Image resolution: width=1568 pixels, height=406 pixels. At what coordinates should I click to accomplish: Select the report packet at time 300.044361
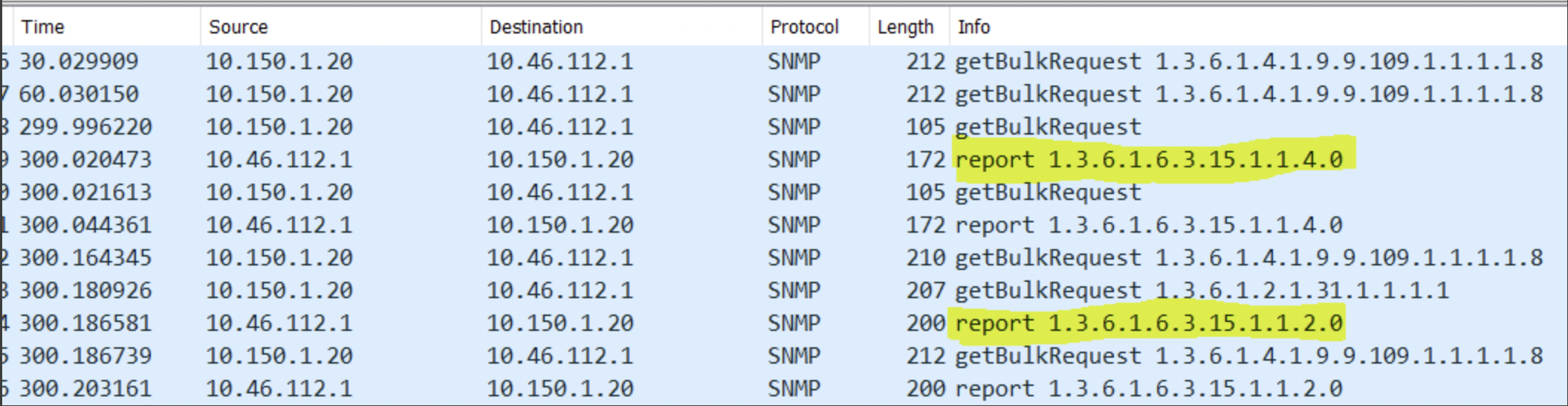click(85, 225)
